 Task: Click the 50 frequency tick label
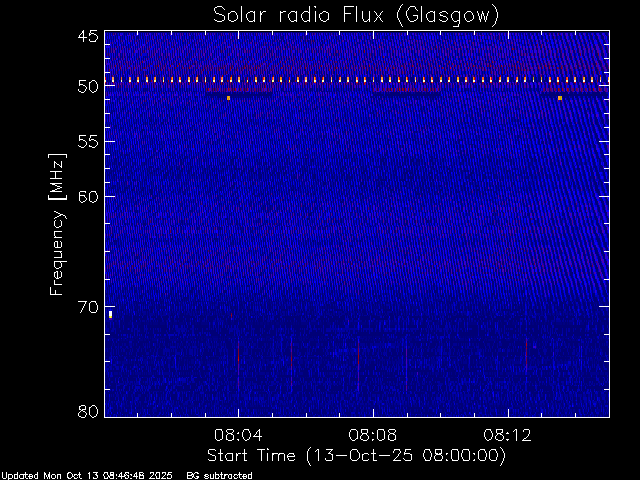[x=88, y=87]
